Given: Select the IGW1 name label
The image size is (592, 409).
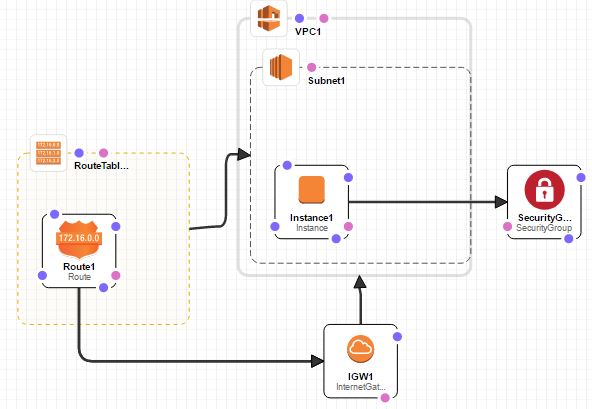Looking at the screenshot, I should pos(361,377).
